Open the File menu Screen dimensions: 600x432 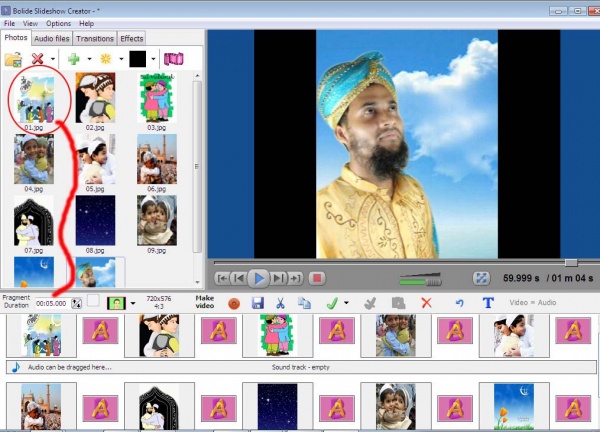click(9, 23)
